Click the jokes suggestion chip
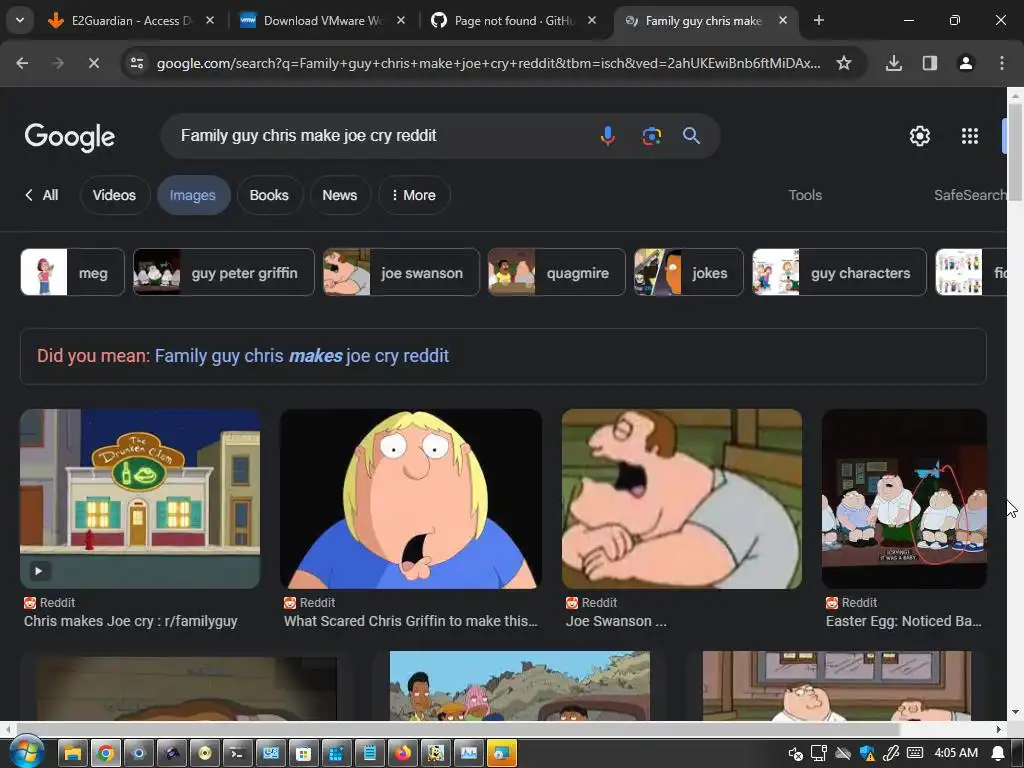1024x768 pixels. [x=688, y=272]
